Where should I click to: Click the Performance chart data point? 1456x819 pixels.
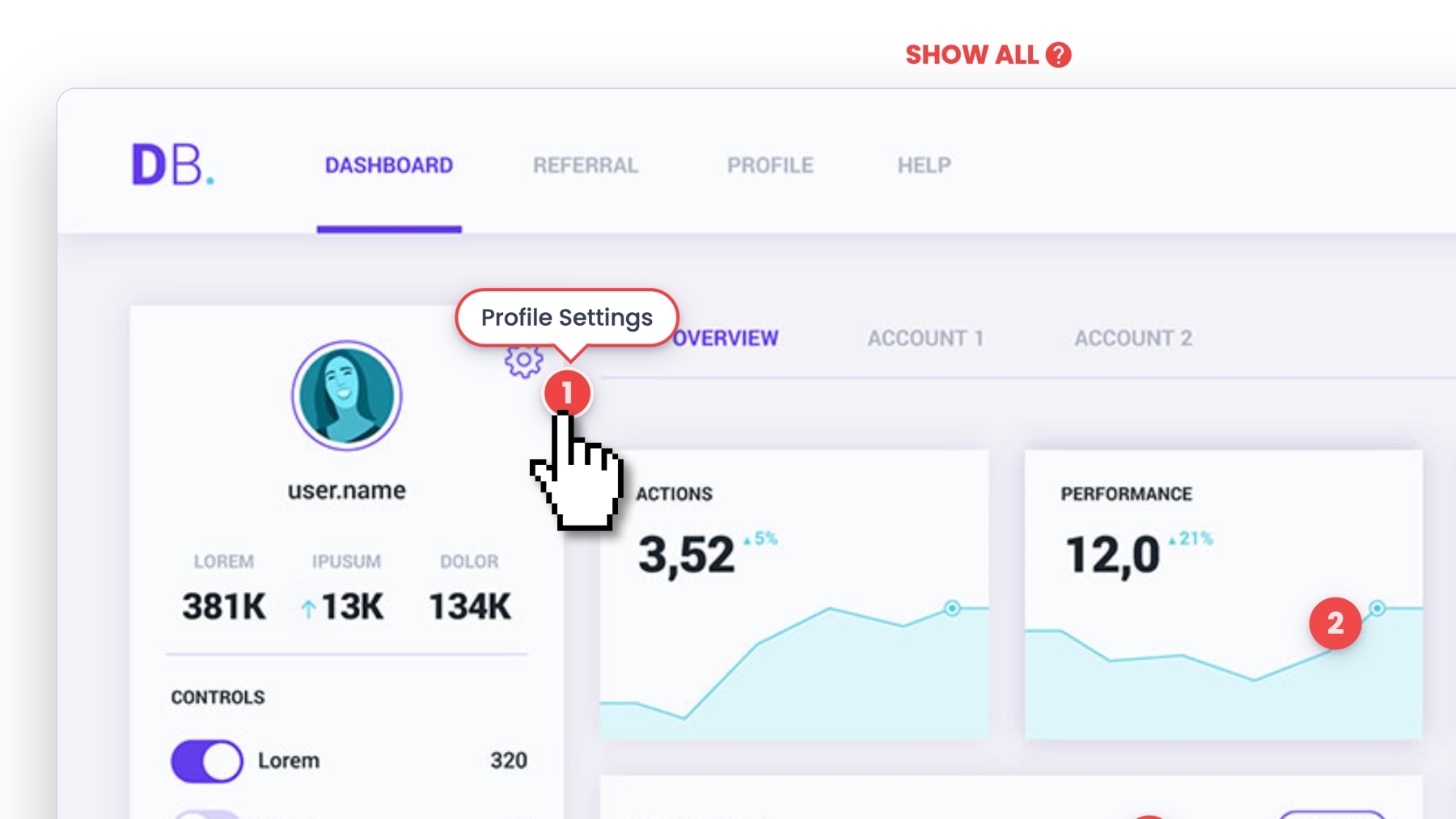click(x=1377, y=608)
